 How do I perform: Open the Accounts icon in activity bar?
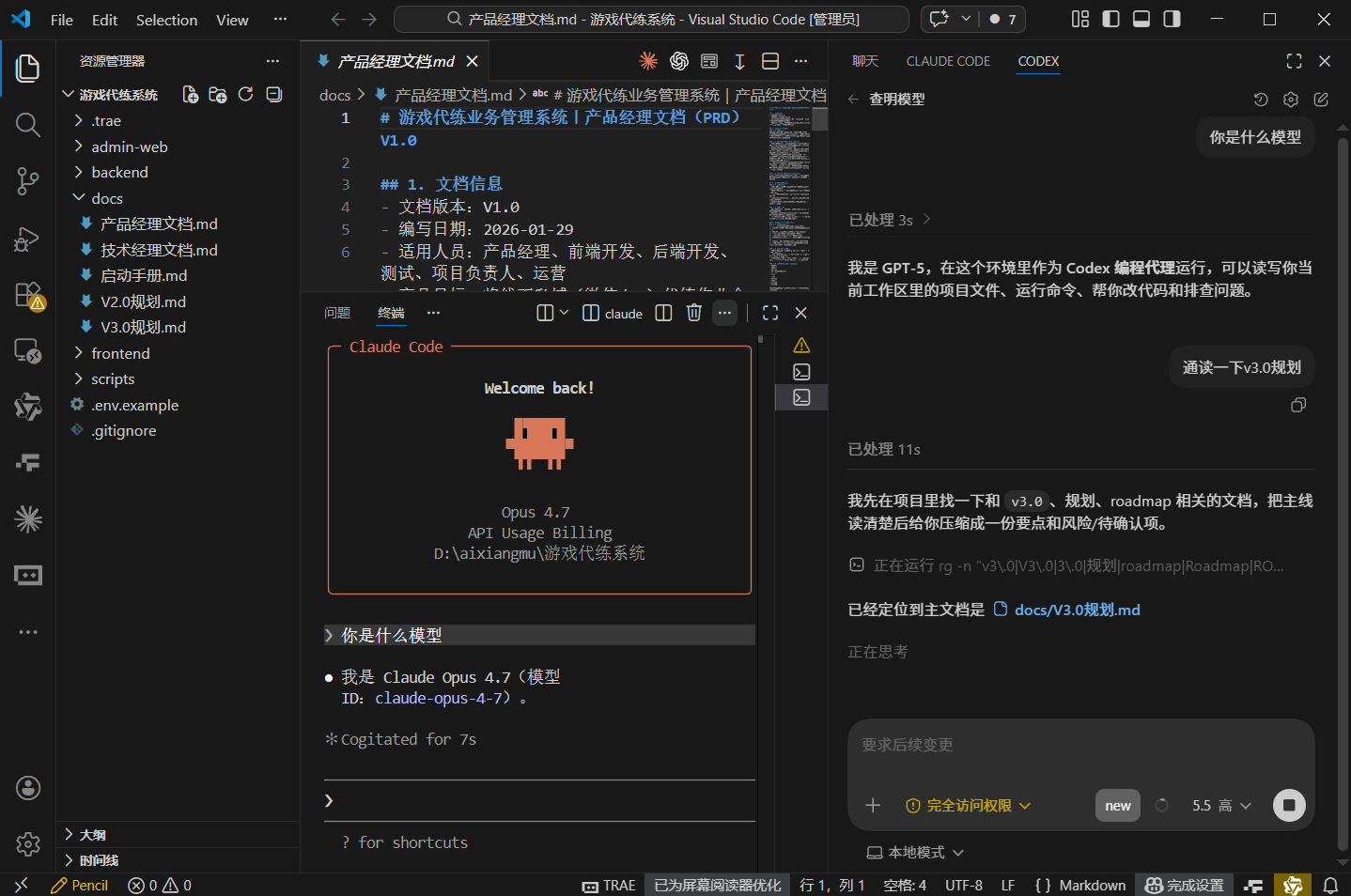click(28, 788)
